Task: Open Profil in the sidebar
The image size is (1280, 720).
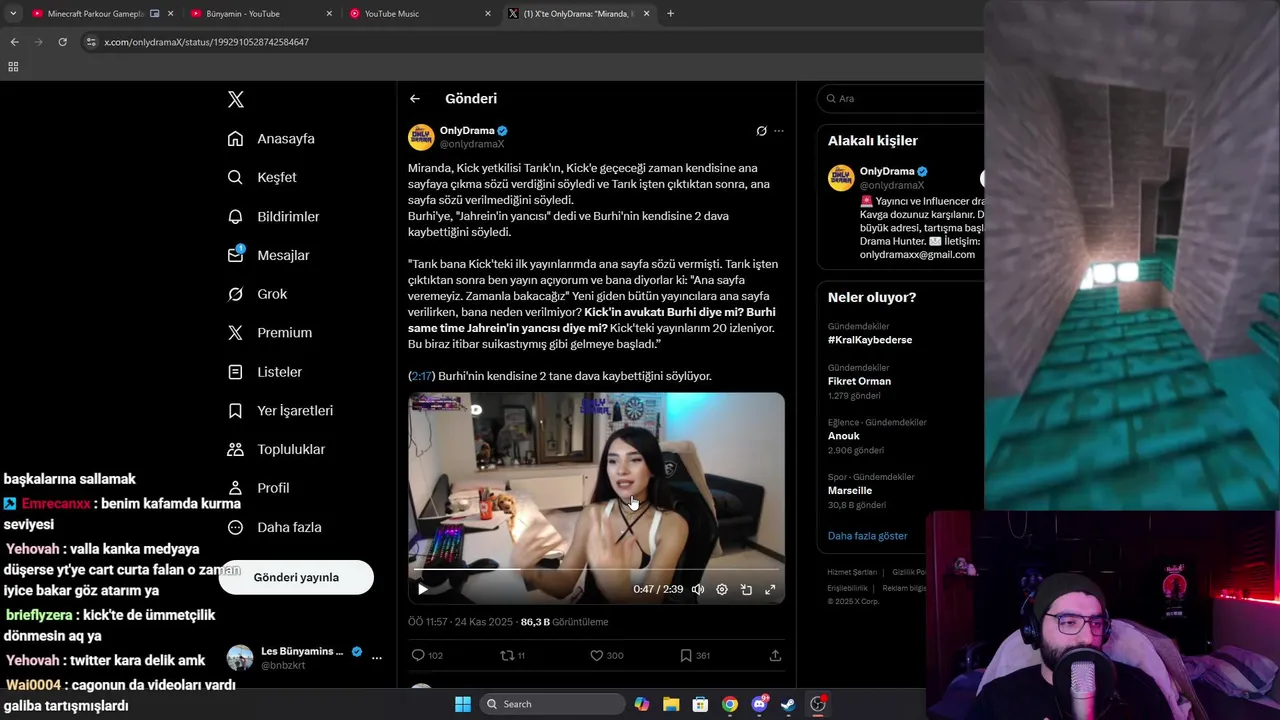Action: coord(258,488)
